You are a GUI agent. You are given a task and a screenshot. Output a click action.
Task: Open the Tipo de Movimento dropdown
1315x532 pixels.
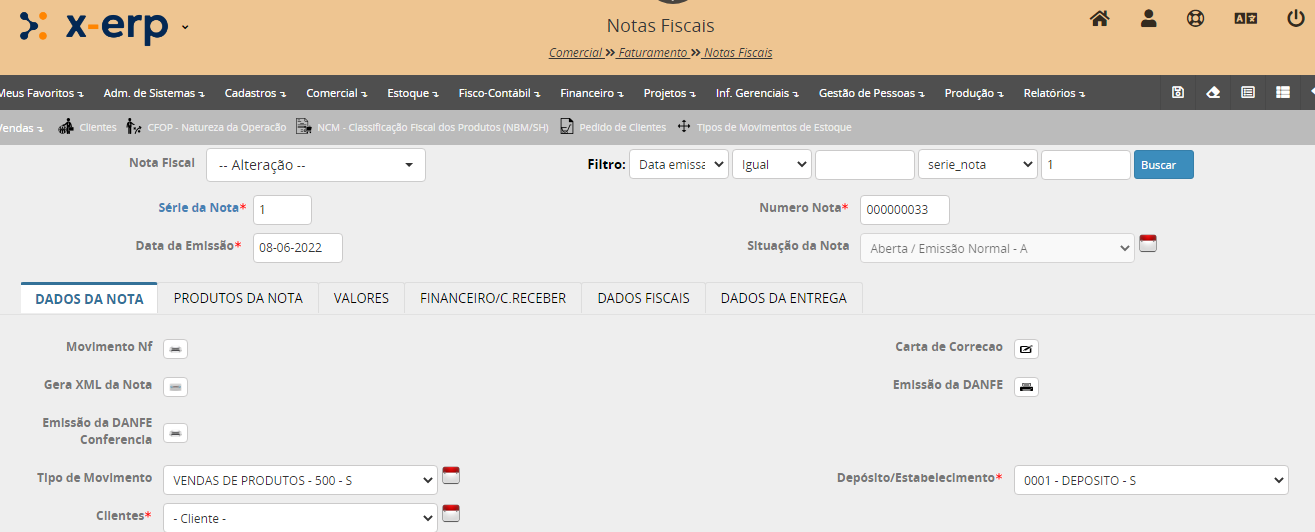click(x=299, y=481)
